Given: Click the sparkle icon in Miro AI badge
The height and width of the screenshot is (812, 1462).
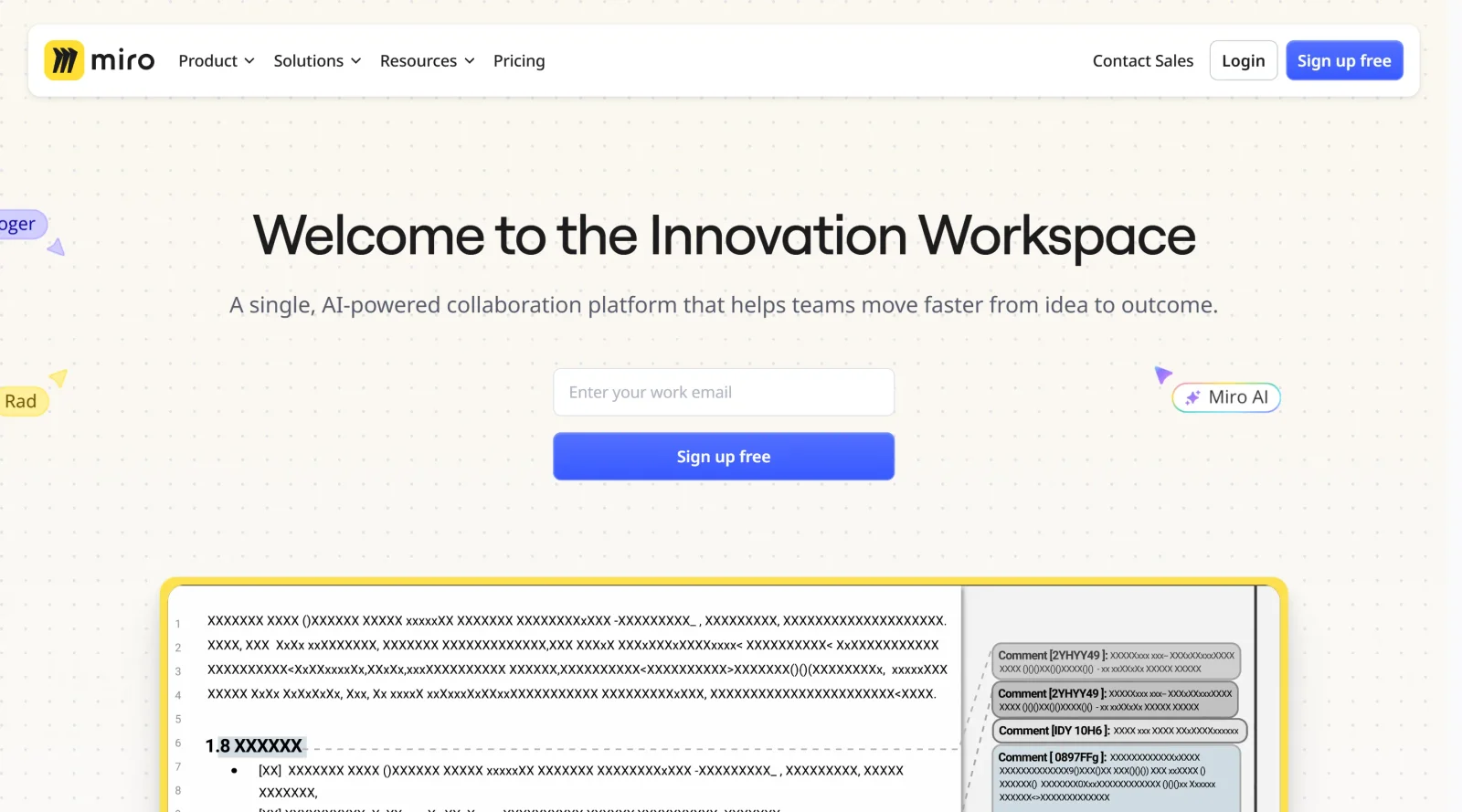Looking at the screenshot, I should (x=1192, y=397).
